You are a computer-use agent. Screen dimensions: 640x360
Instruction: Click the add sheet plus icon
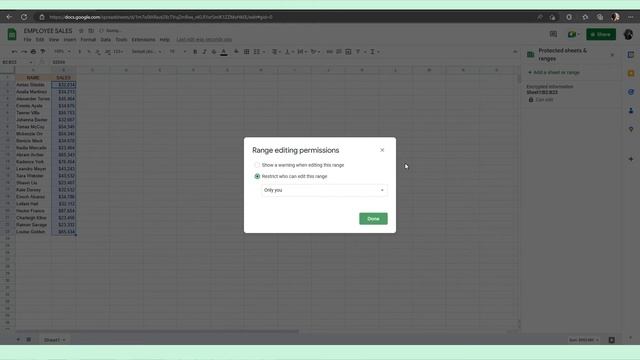pyautogui.click(x=18, y=340)
